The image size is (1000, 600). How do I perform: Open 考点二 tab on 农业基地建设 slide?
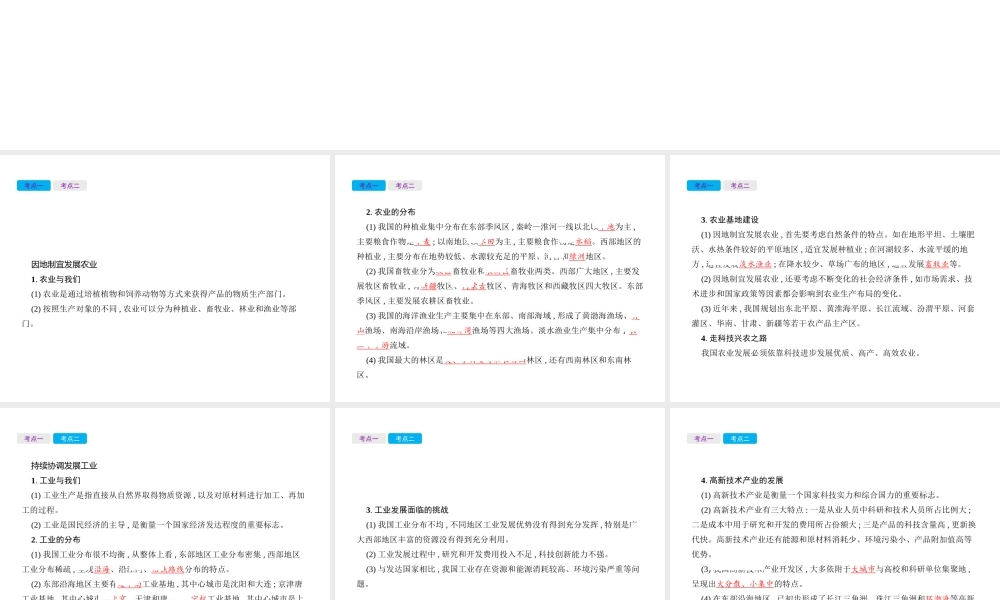coord(740,186)
